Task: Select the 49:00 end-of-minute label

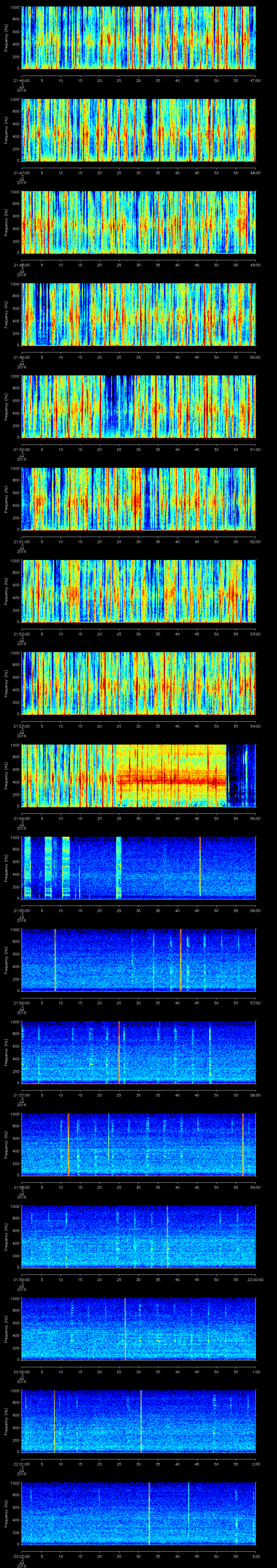Action: point(255,265)
